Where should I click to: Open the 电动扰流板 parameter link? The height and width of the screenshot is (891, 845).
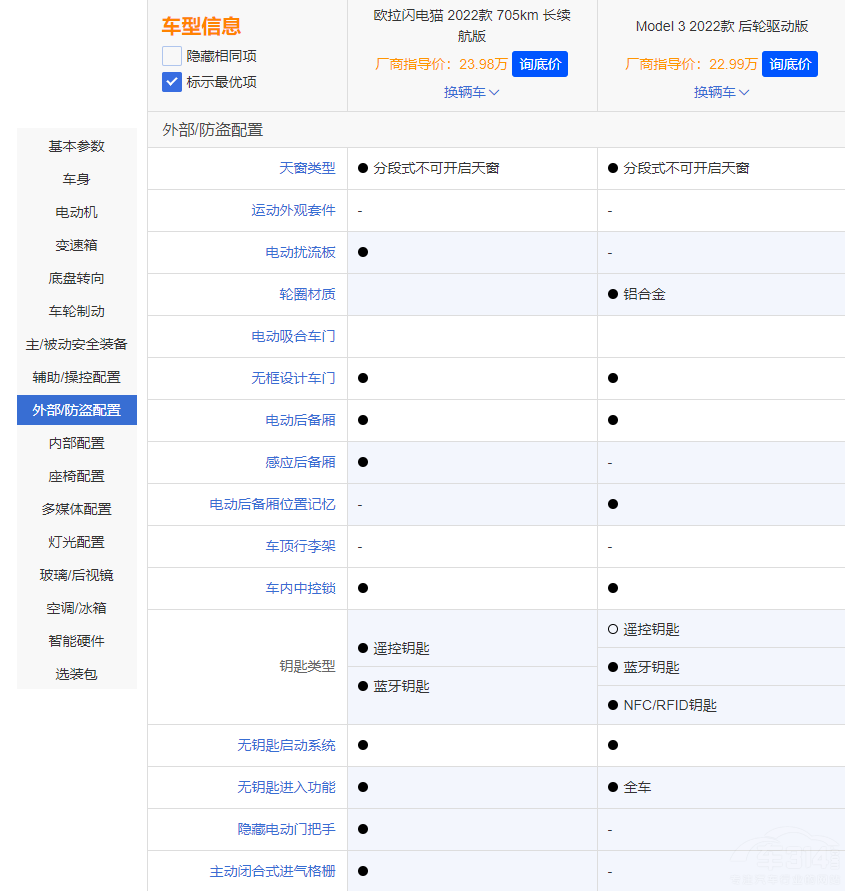[300, 252]
